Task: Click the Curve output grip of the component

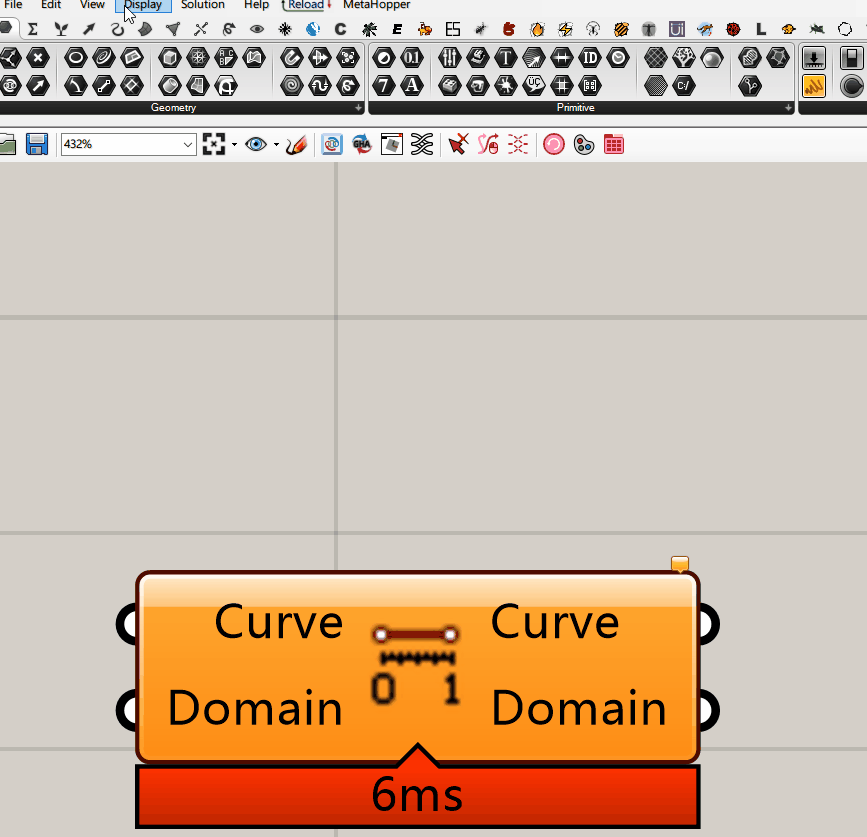Action: (x=708, y=623)
